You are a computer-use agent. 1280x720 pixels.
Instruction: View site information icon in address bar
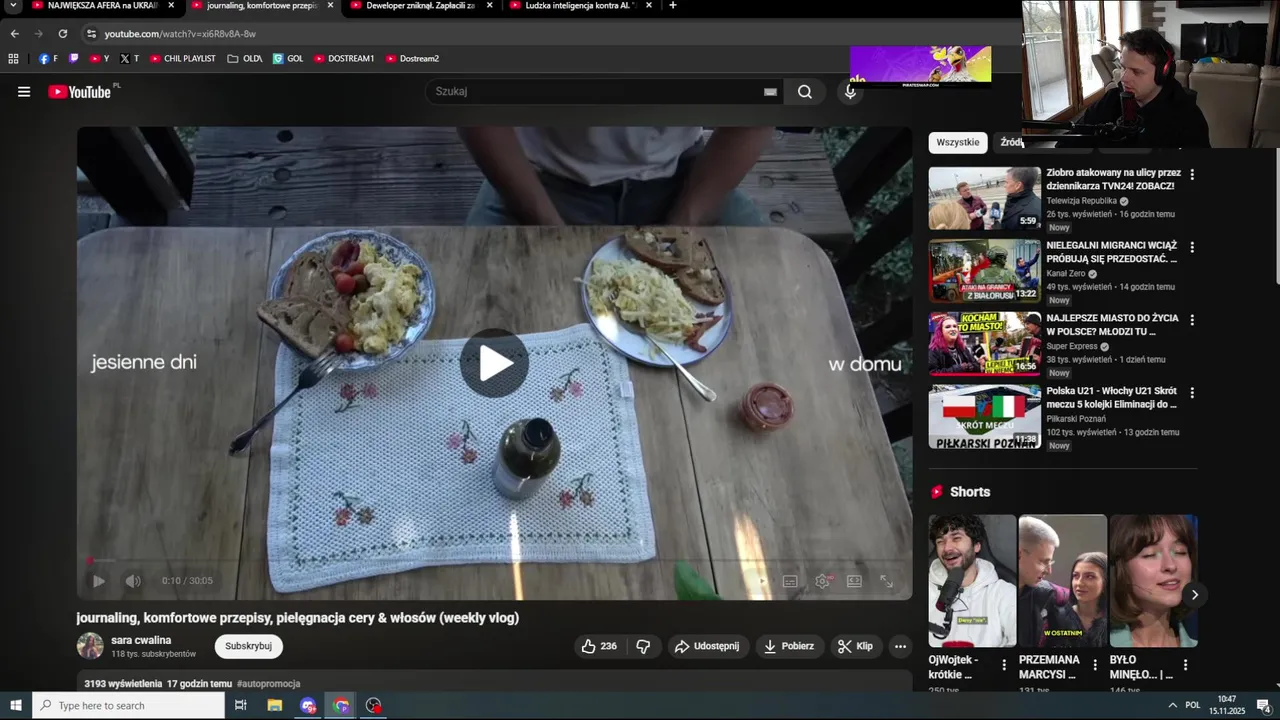pyautogui.click(x=91, y=34)
